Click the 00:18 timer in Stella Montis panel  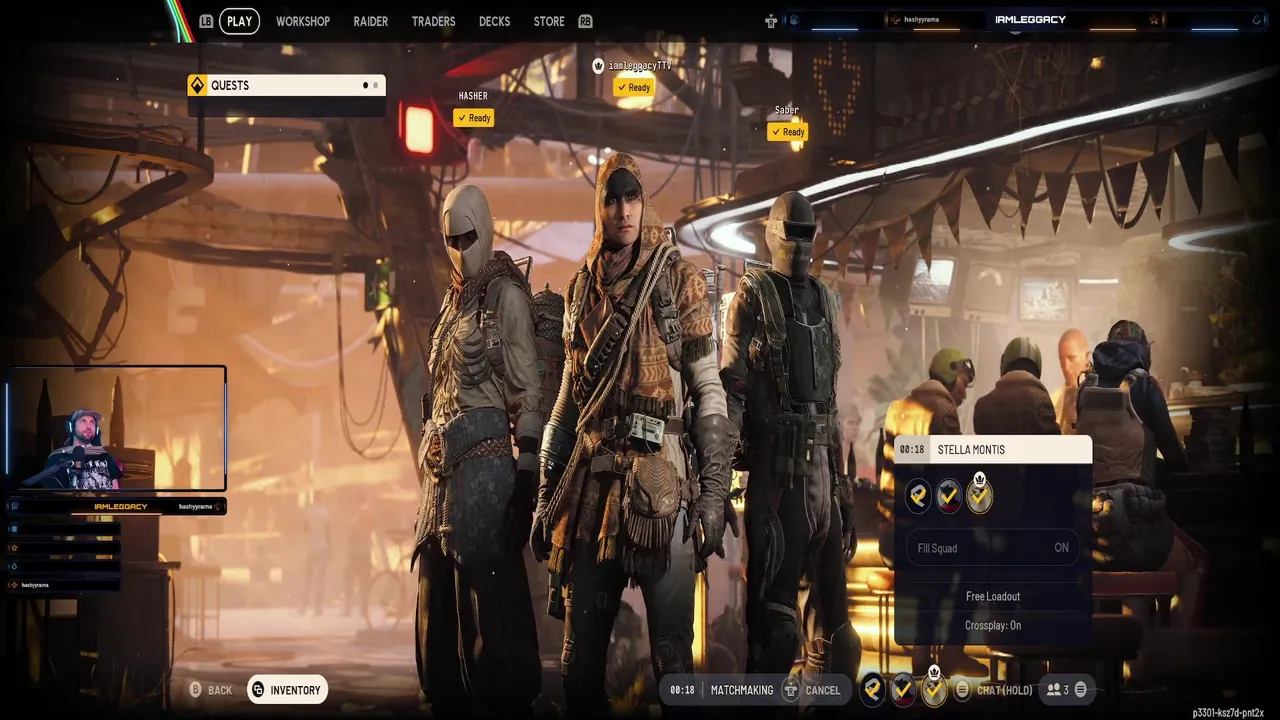[911, 449]
